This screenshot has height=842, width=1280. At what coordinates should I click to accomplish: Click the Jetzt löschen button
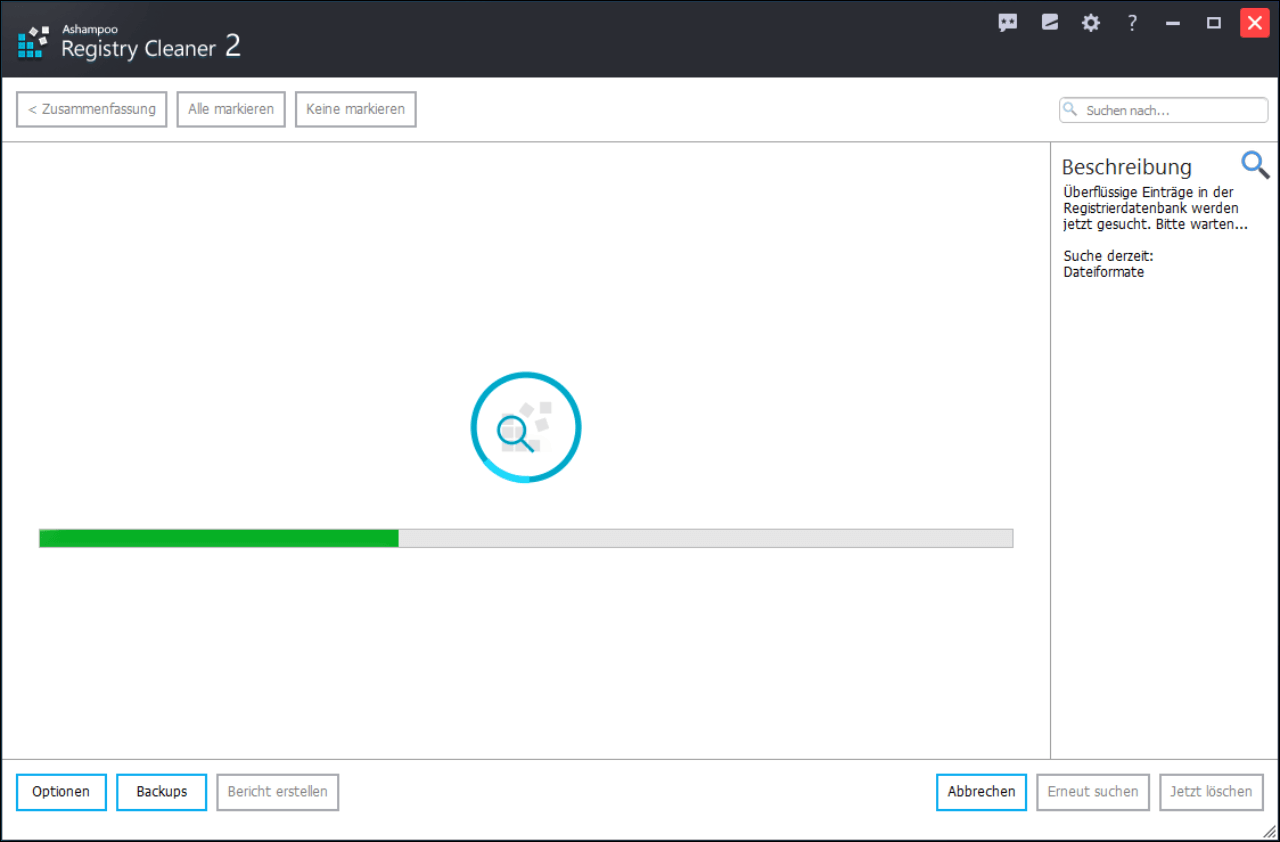1212,792
